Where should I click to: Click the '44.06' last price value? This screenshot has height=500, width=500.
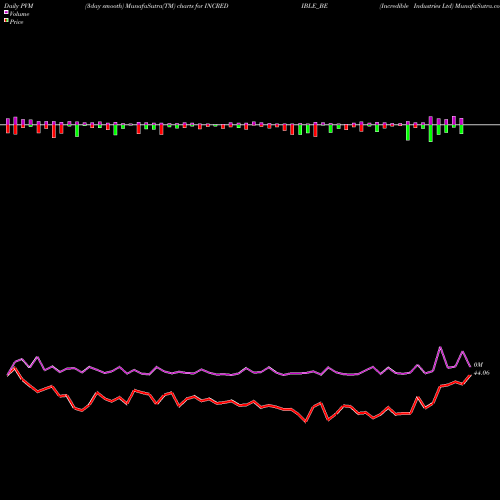point(481,373)
